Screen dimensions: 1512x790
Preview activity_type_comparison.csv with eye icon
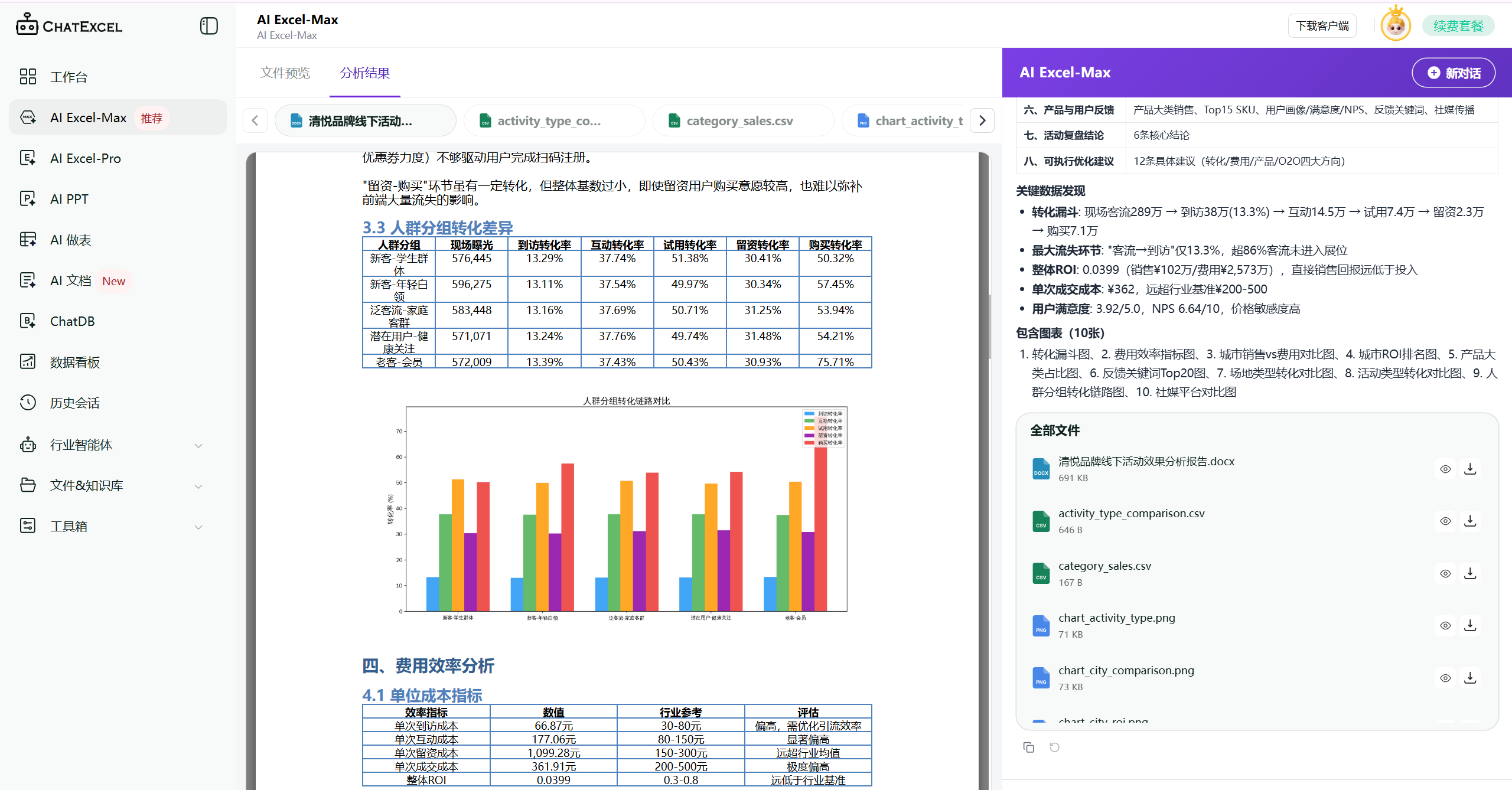coord(1445,521)
